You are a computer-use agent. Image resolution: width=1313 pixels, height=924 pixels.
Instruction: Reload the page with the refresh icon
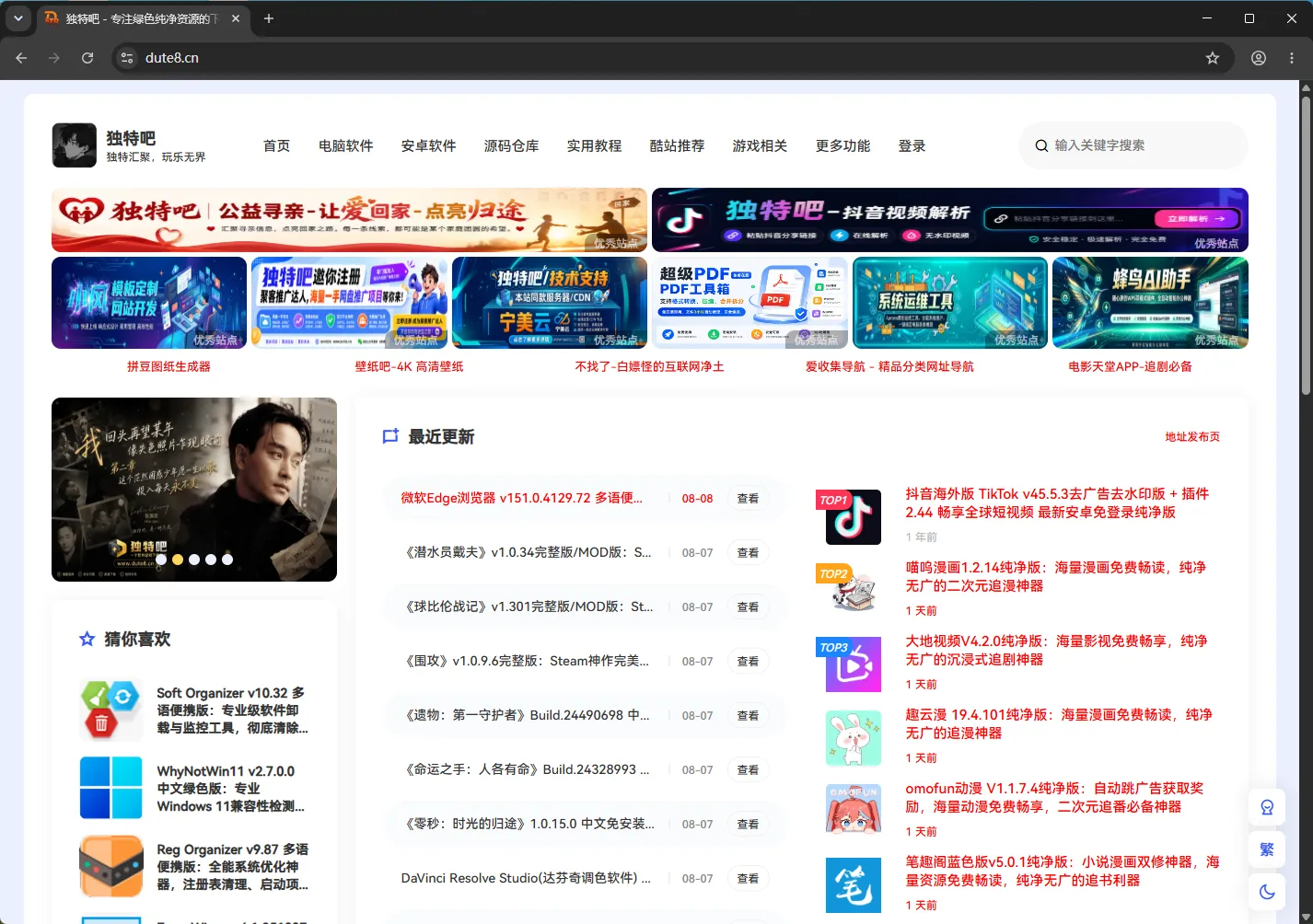pyautogui.click(x=87, y=58)
